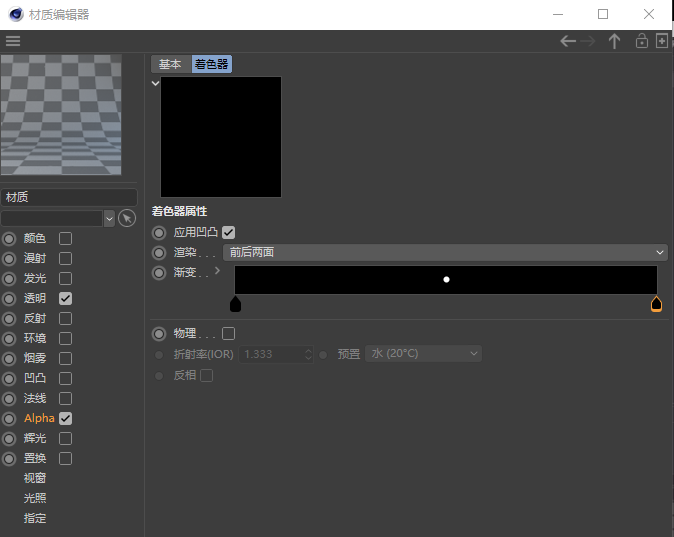Select the 着色器 tab

point(211,64)
